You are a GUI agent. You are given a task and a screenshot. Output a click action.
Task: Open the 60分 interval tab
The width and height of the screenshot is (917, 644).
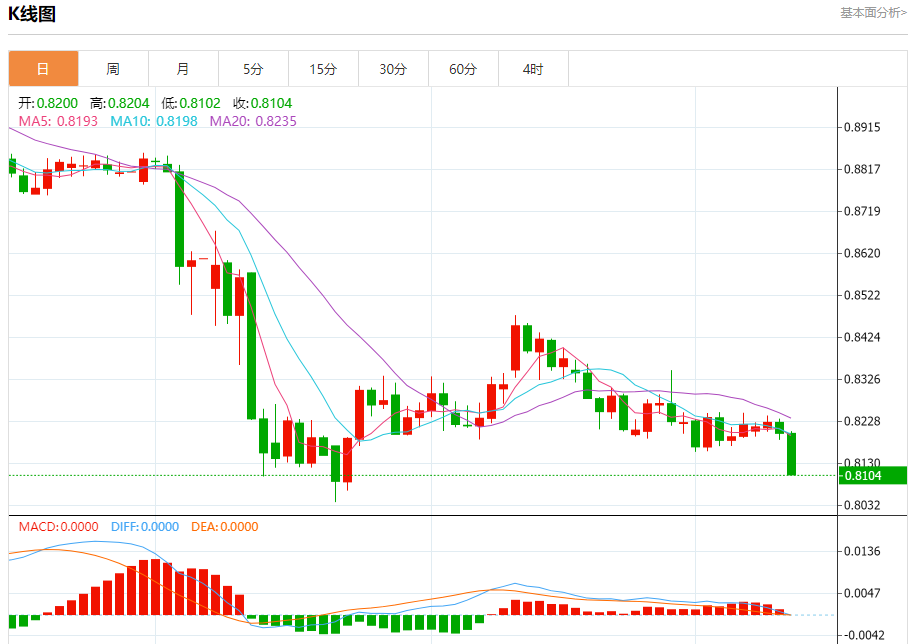tap(463, 69)
